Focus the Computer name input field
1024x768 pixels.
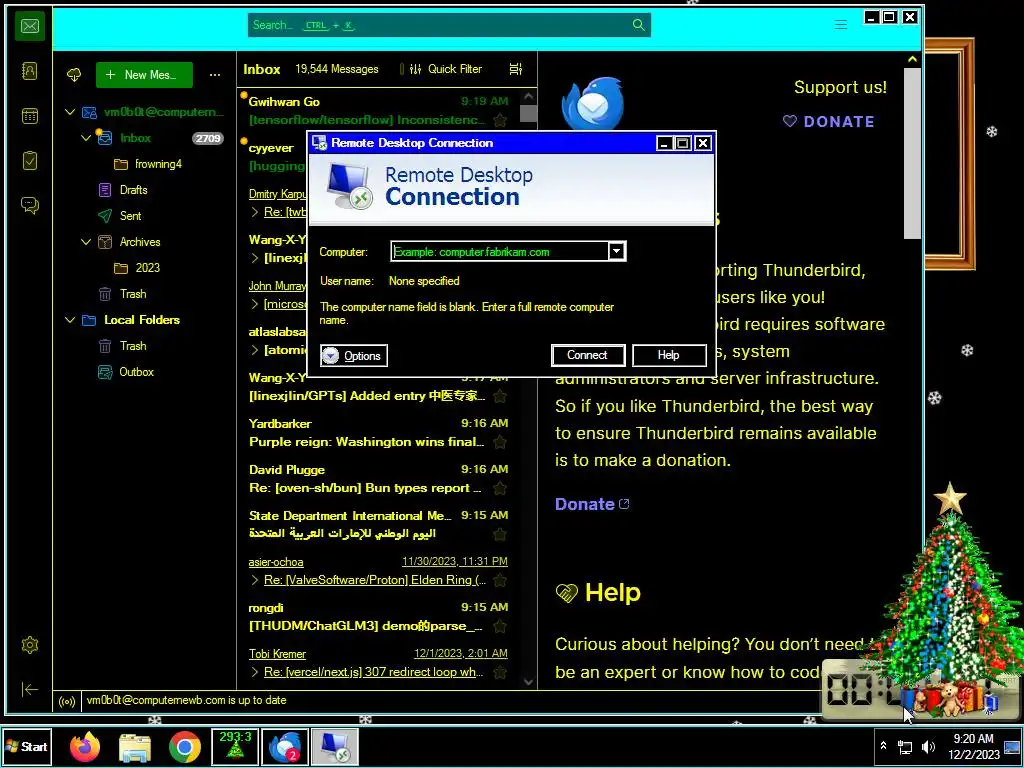click(x=500, y=251)
